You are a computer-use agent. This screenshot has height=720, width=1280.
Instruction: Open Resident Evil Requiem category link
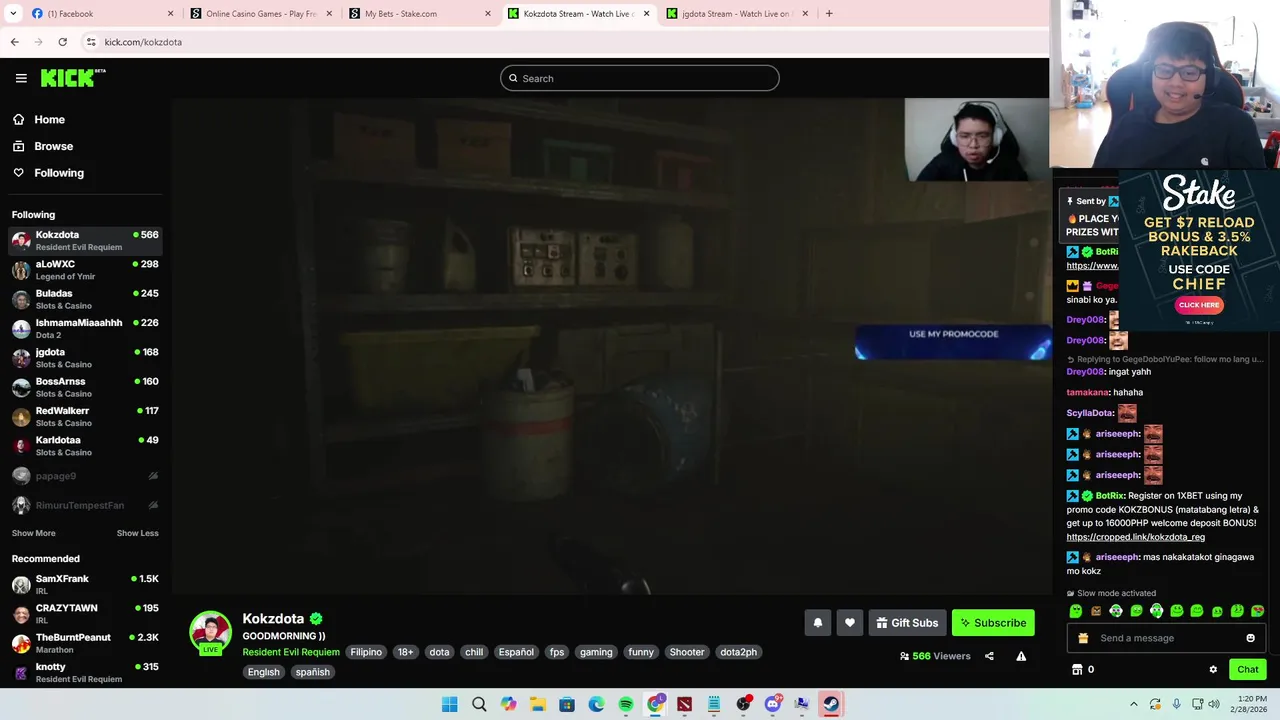(291, 652)
